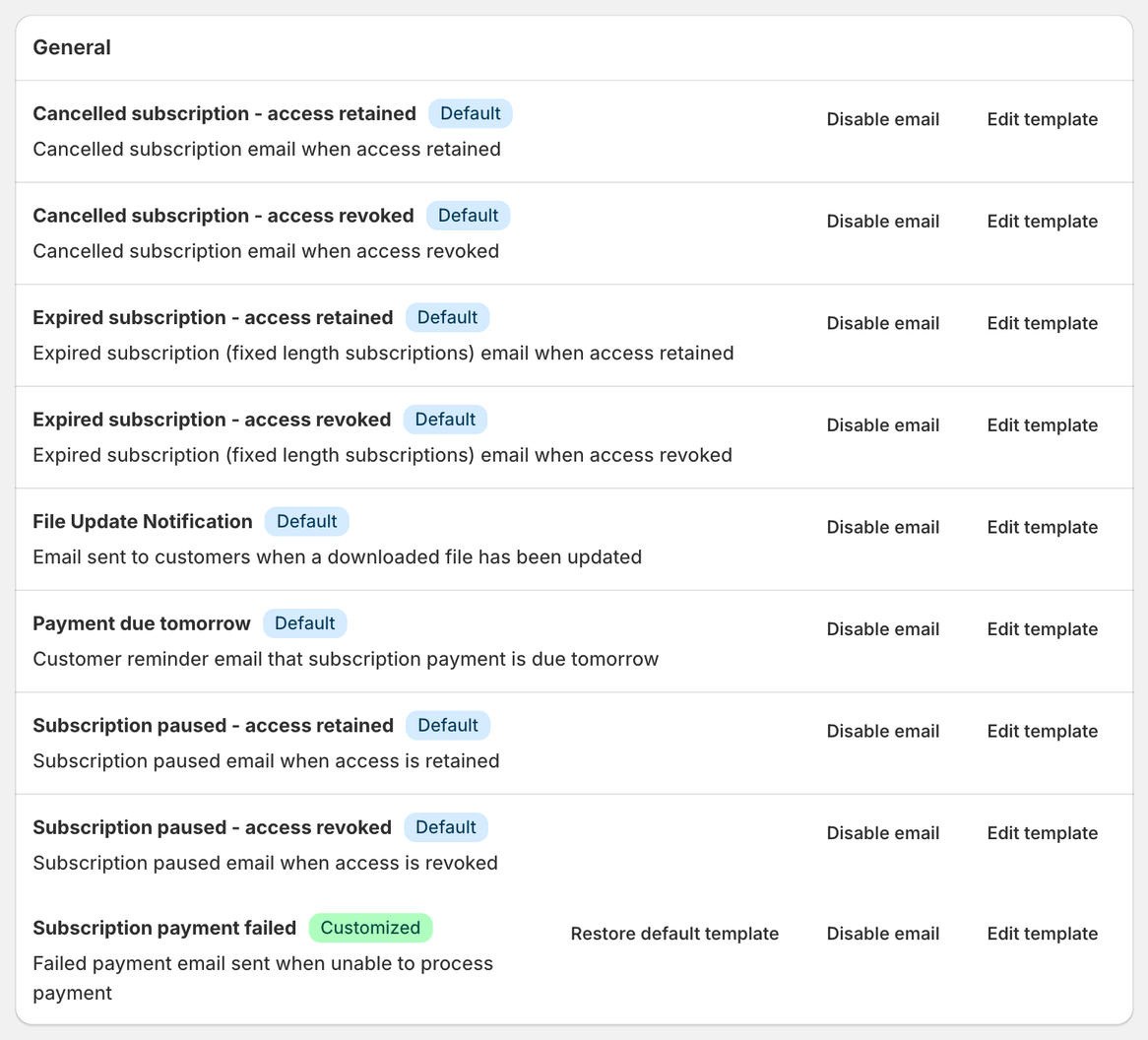Select the 'Expired subscription - access retained' title
This screenshot has width=1148, height=1040.
point(213,317)
